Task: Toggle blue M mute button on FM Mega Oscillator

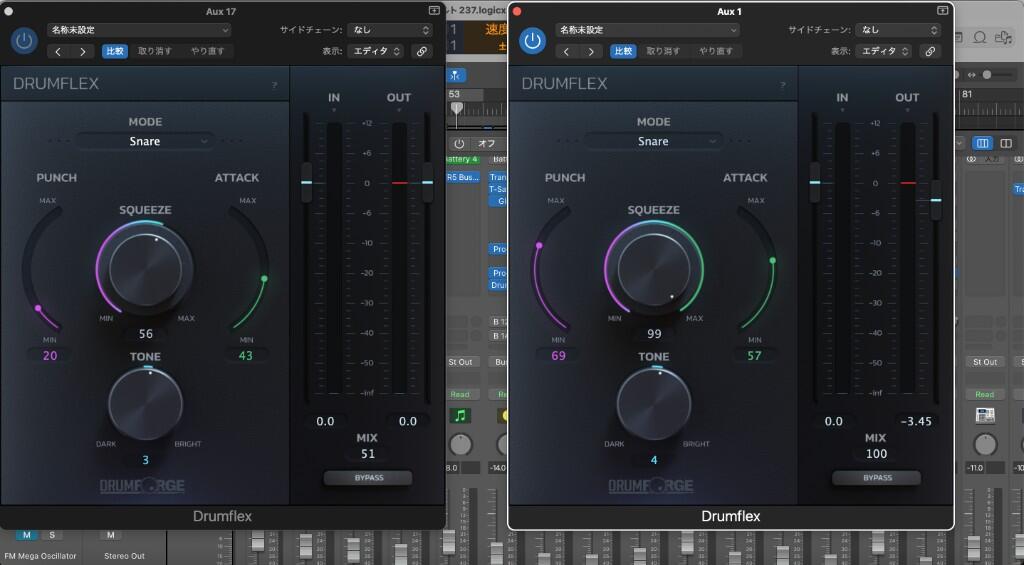Action: pos(27,535)
